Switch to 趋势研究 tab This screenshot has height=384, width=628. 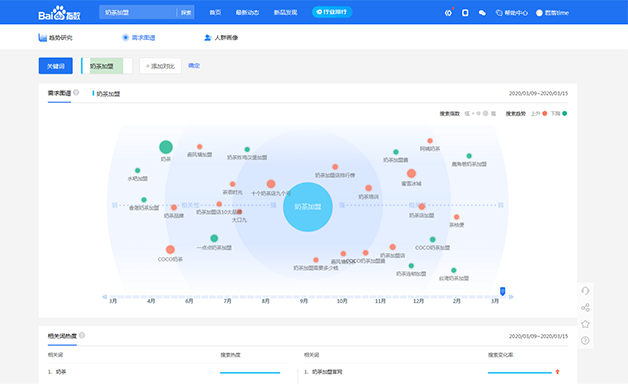pyautogui.click(x=55, y=38)
